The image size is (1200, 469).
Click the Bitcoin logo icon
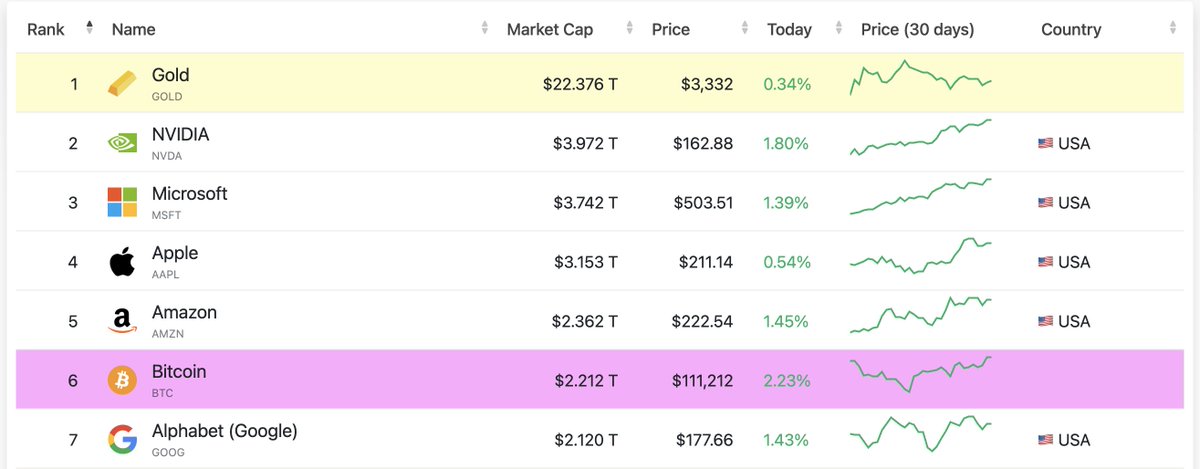[x=122, y=380]
